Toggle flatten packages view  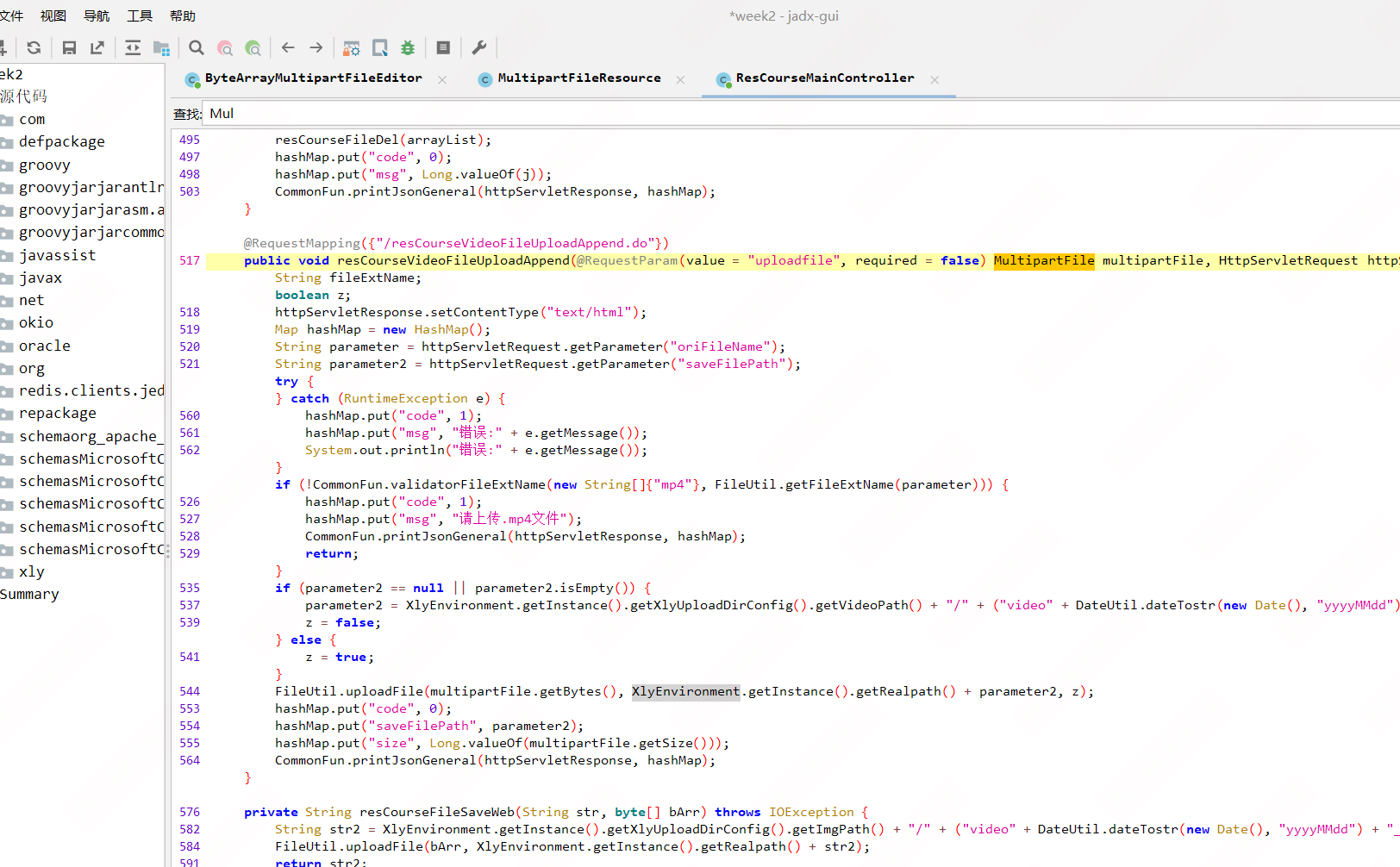point(161,48)
